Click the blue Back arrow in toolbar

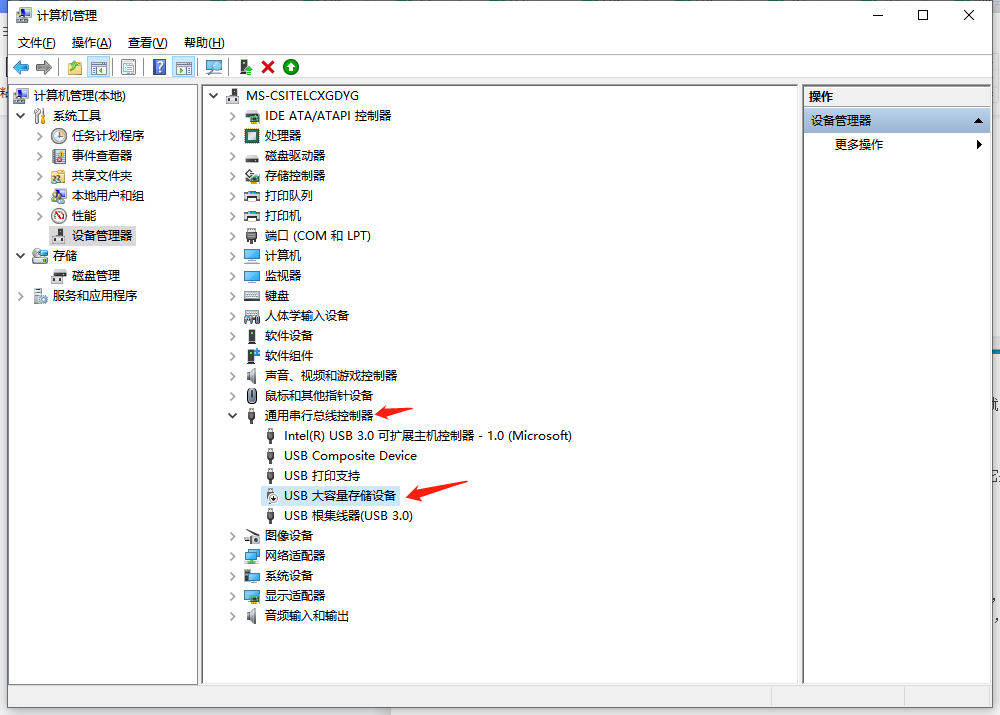(x=21, y=67)
